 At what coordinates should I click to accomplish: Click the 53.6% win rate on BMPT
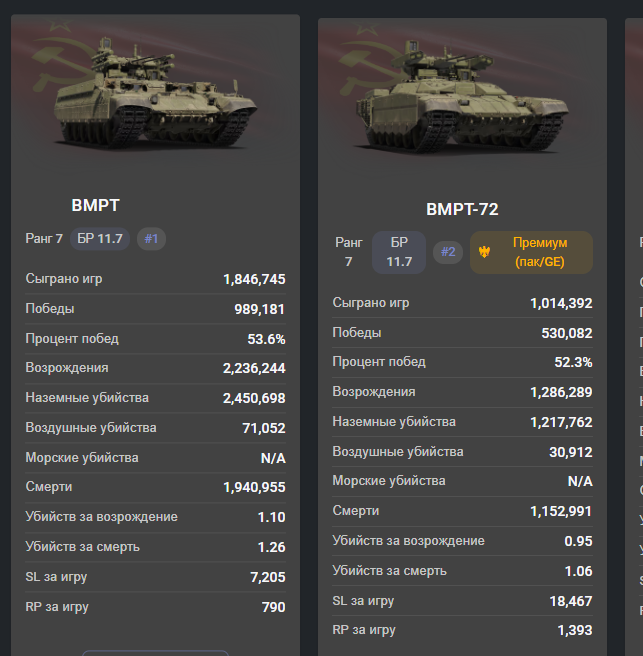click(x=266, y=339)
